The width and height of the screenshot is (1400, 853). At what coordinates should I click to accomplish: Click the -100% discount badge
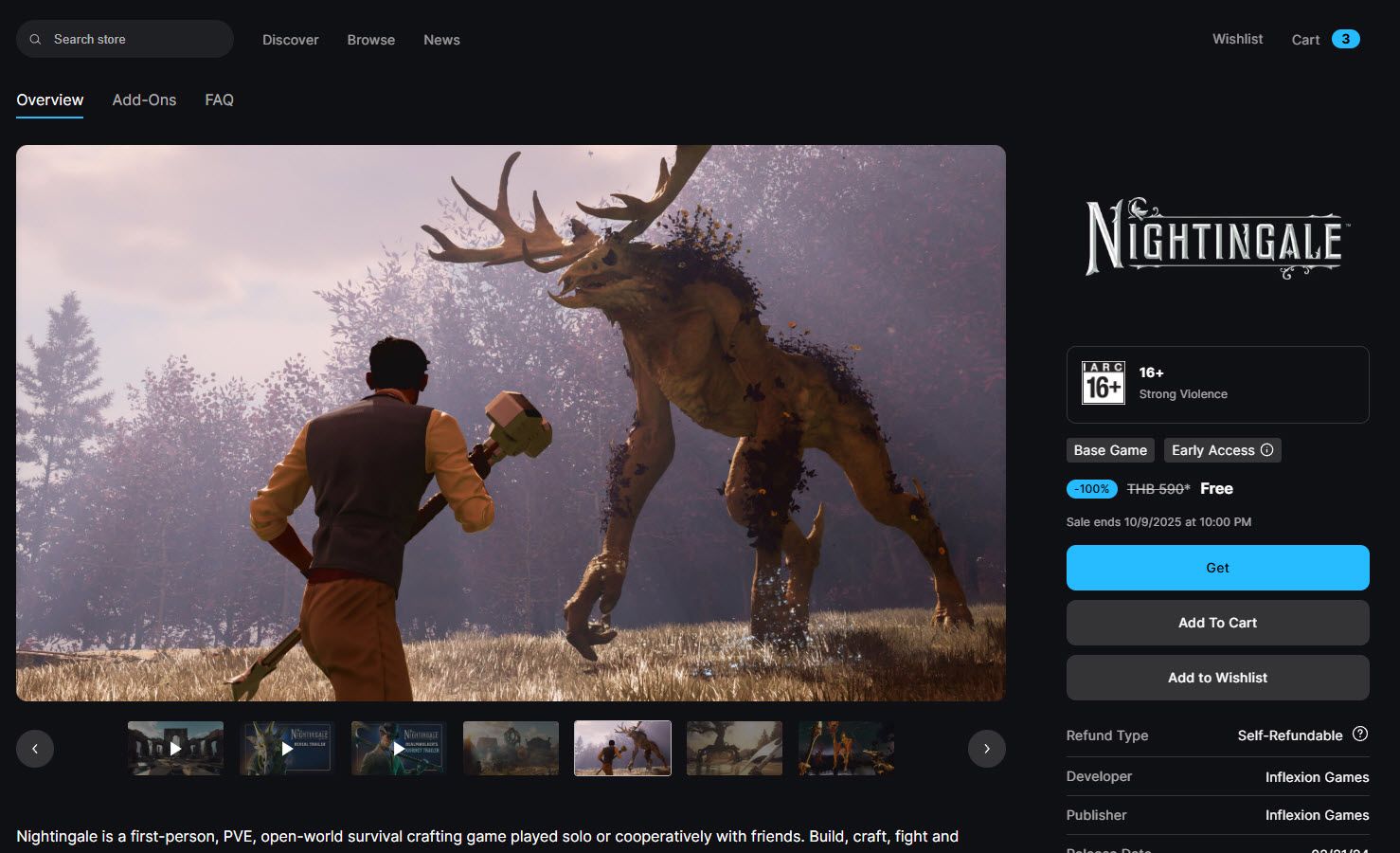[1092, 489]
